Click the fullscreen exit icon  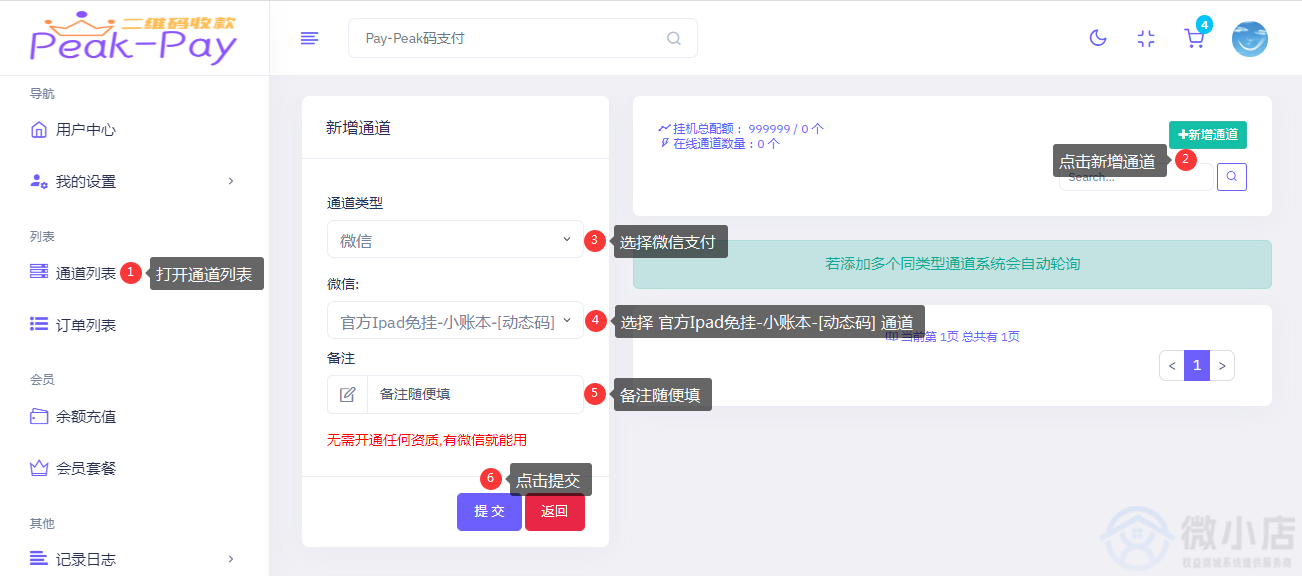coord(1146,38)
